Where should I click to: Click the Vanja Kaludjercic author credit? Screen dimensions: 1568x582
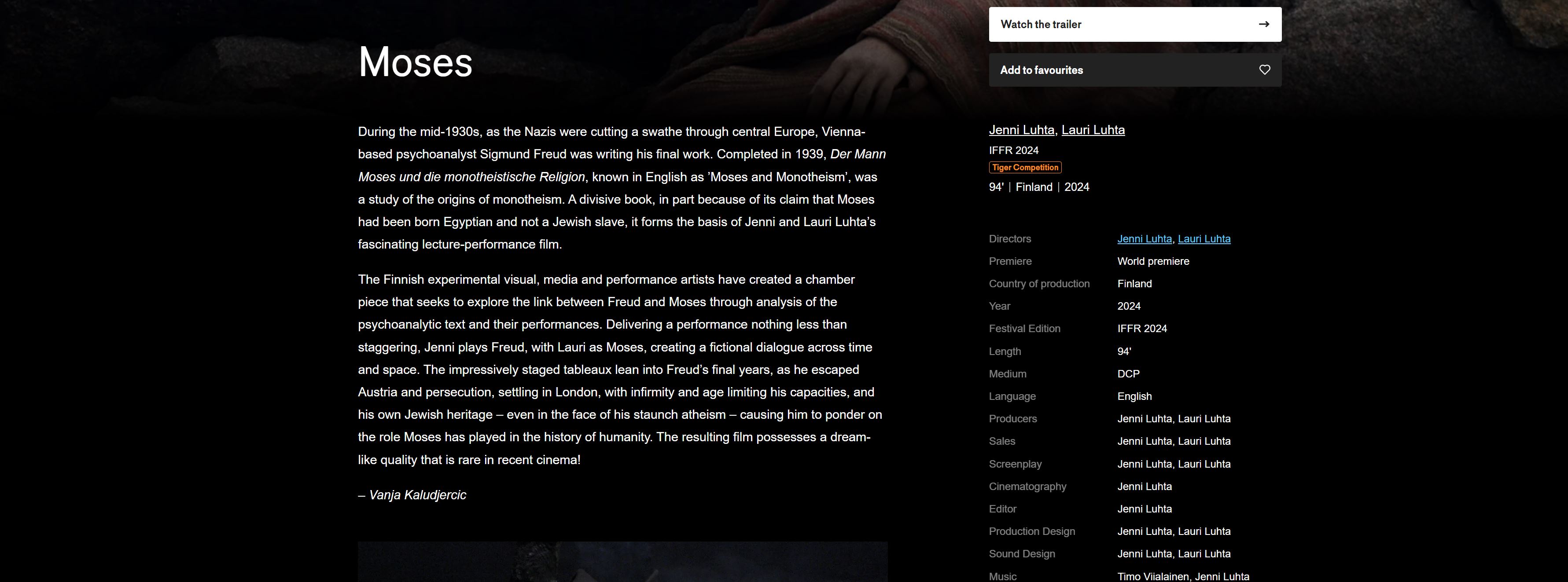pos(418,495)
